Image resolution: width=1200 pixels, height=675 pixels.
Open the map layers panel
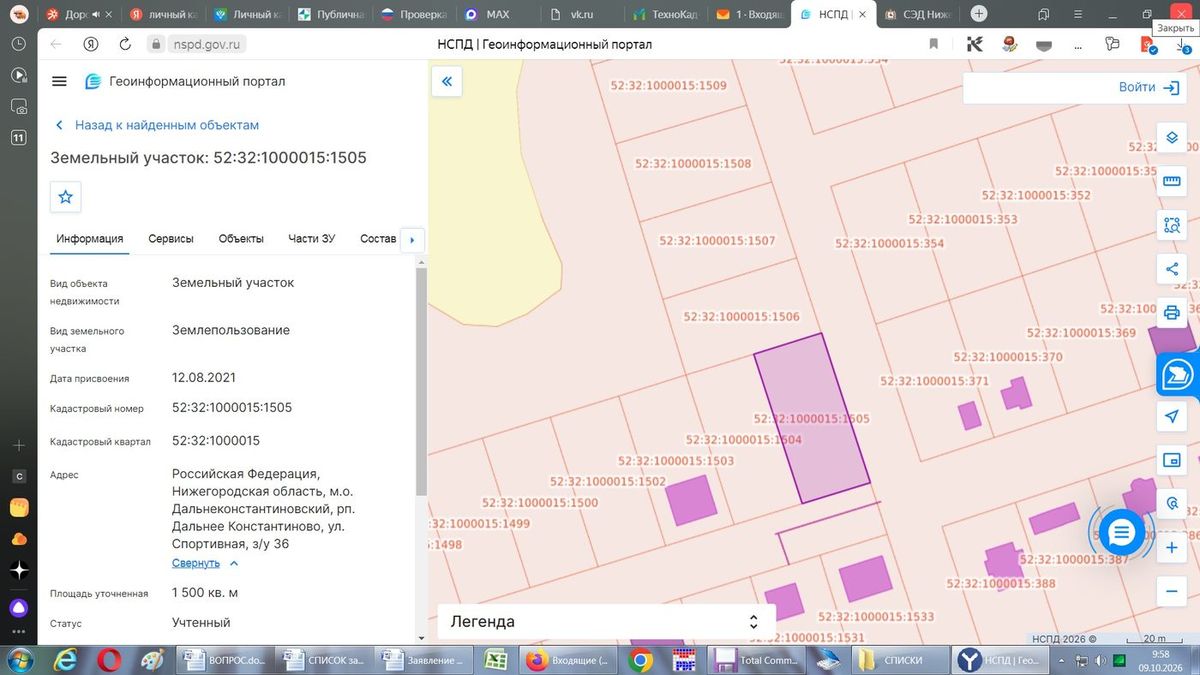(1172, 138)
